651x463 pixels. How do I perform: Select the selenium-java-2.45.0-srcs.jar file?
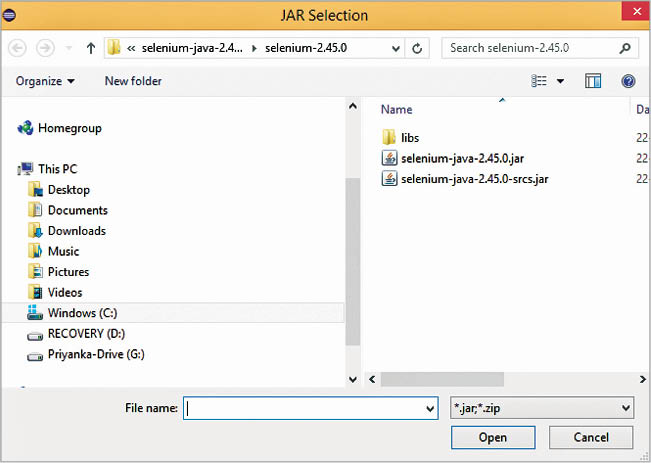click(475, 179)
